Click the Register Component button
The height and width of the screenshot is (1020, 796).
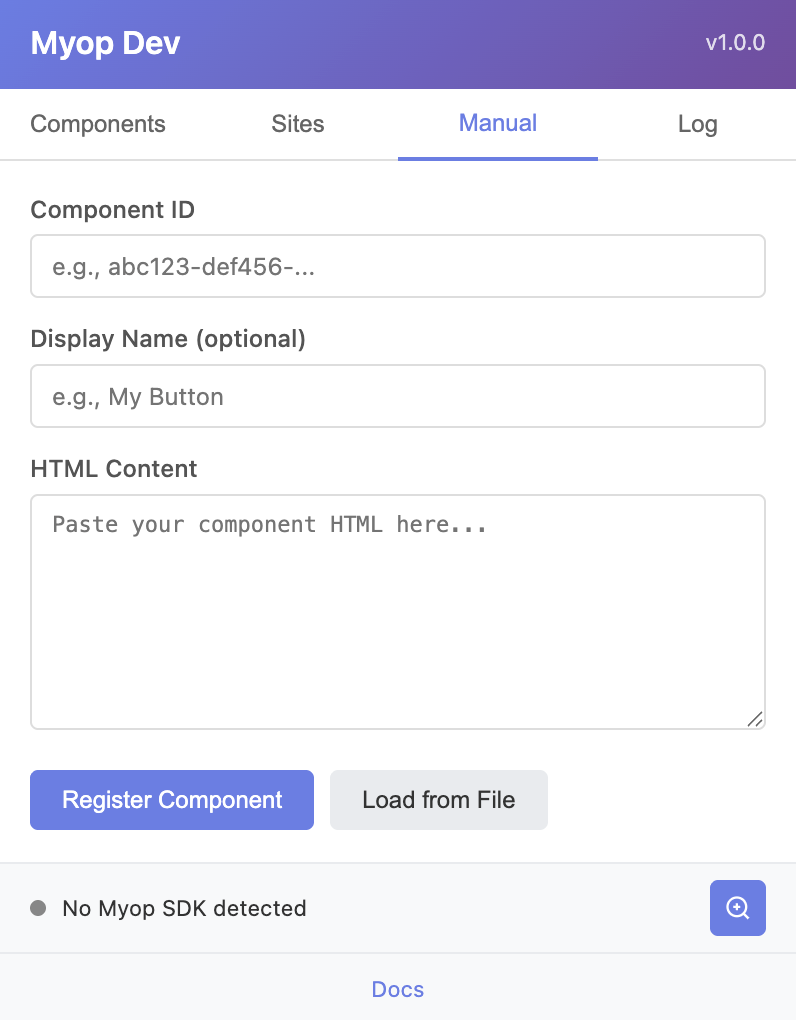171,800
